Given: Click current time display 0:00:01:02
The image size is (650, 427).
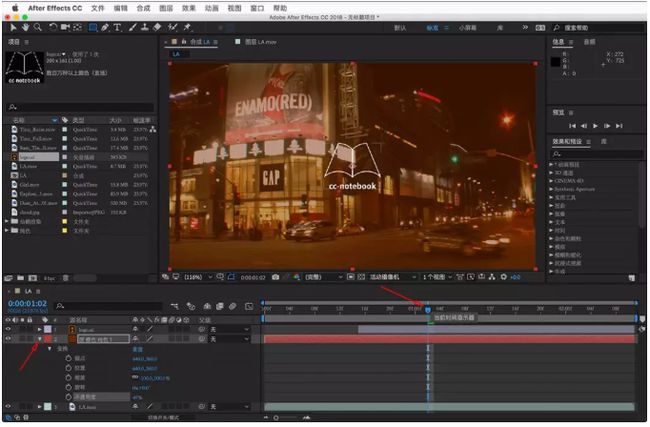Looking at the screenshot, I should pyautogui.click(x=27, y=304).
